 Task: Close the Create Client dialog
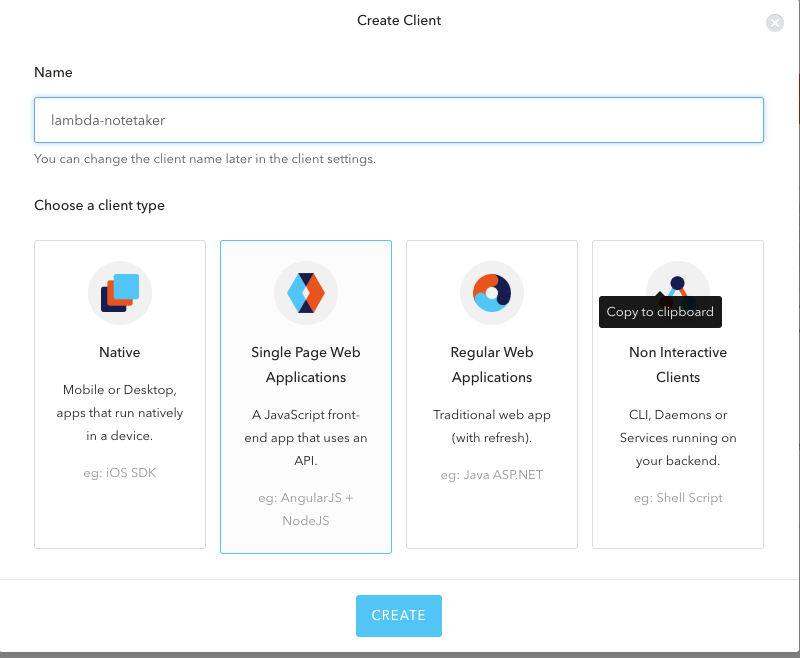click(x=774, y=22)
